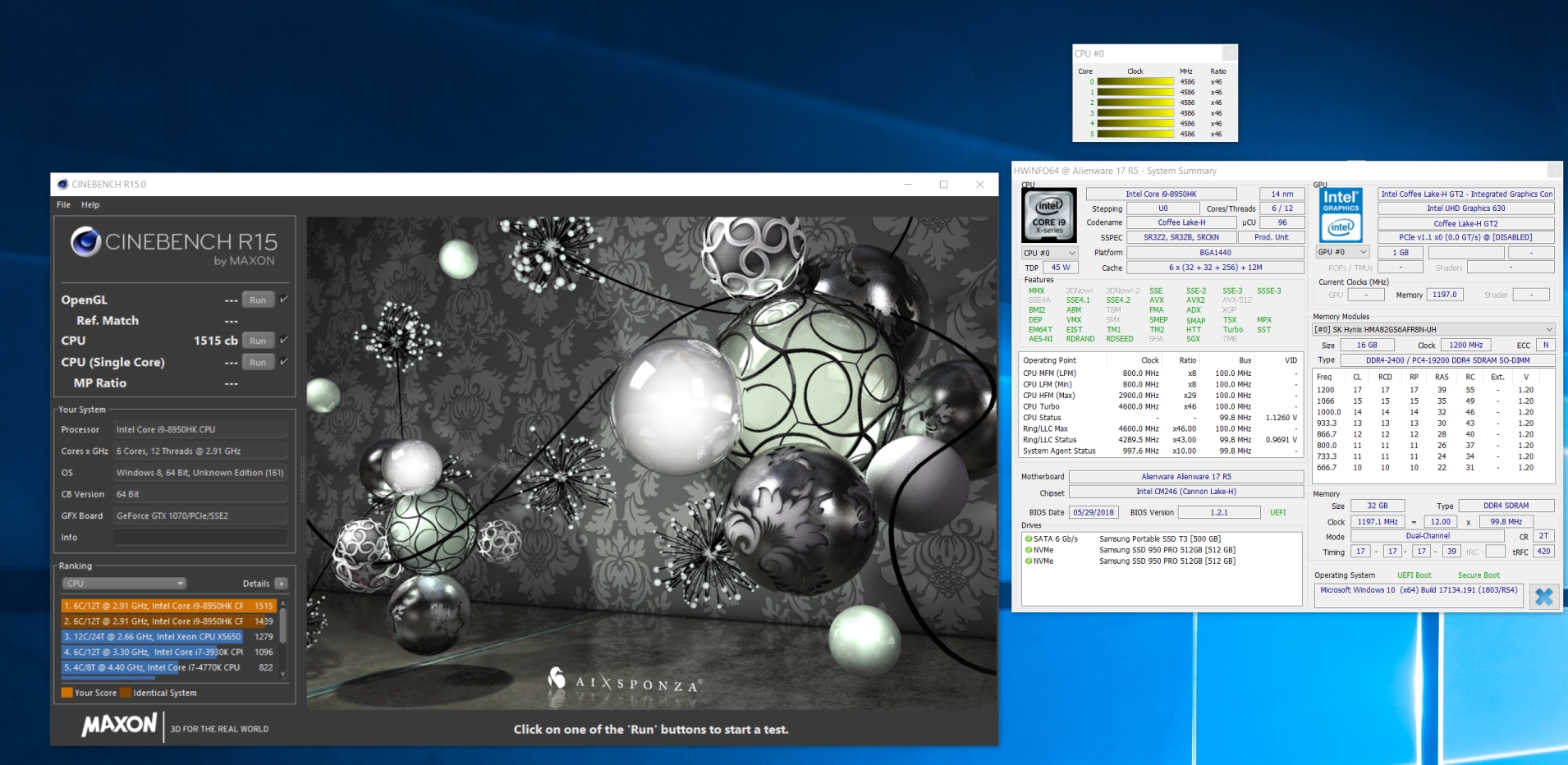Open the CPU #0 selector dropdown in HWiNFO
Screen dimensions: 1568x765
[1048, 253]
